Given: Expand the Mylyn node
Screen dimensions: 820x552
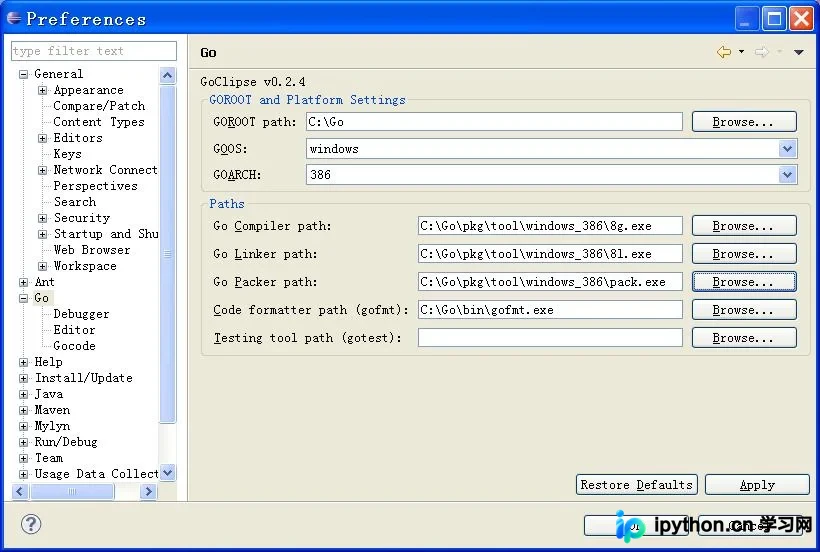Looking at the screenshot, I should pos(24,427).
